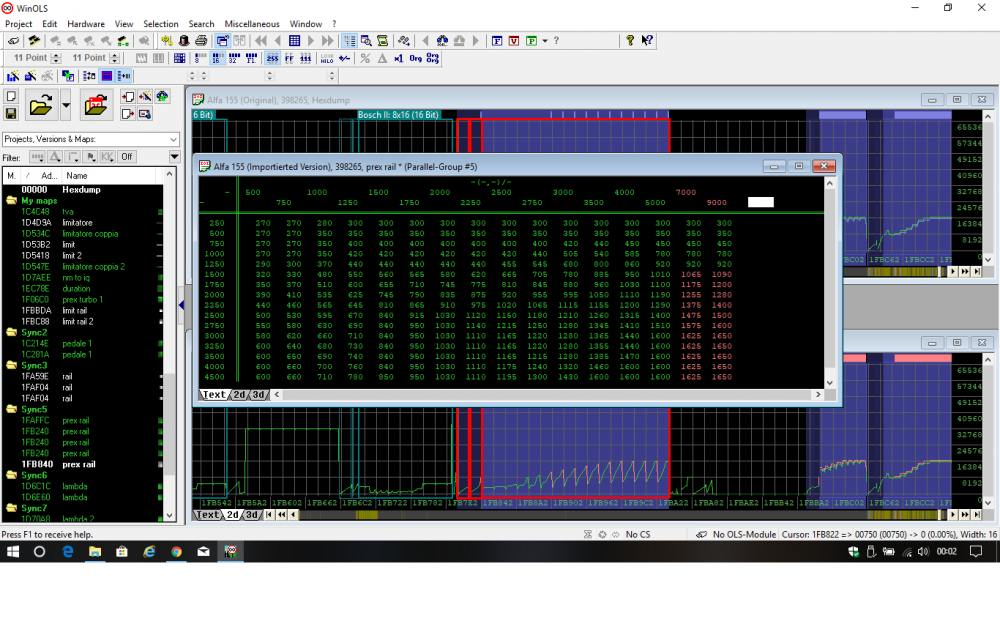This screenshot has height=624, width=1000.
Task: Open the Selection menu
Action: coord(161,24)
